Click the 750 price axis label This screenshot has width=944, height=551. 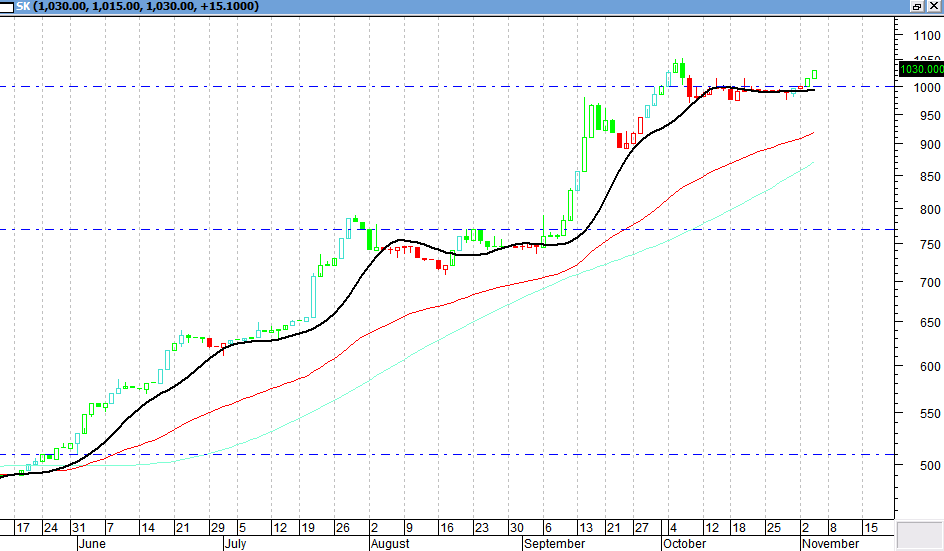point(930,245)
